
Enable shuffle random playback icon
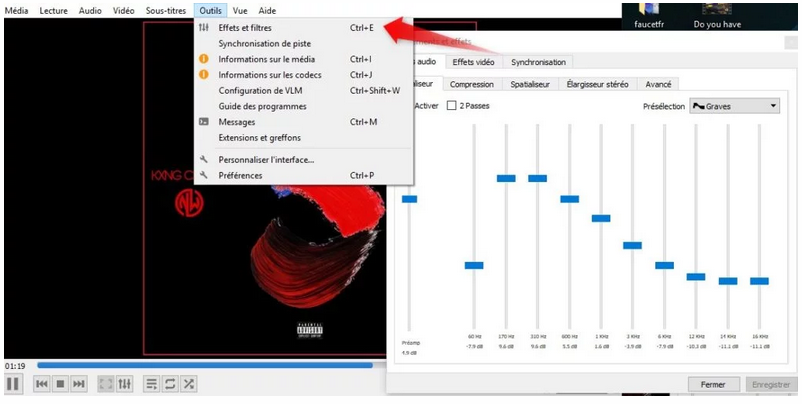[x=189, y=383]
